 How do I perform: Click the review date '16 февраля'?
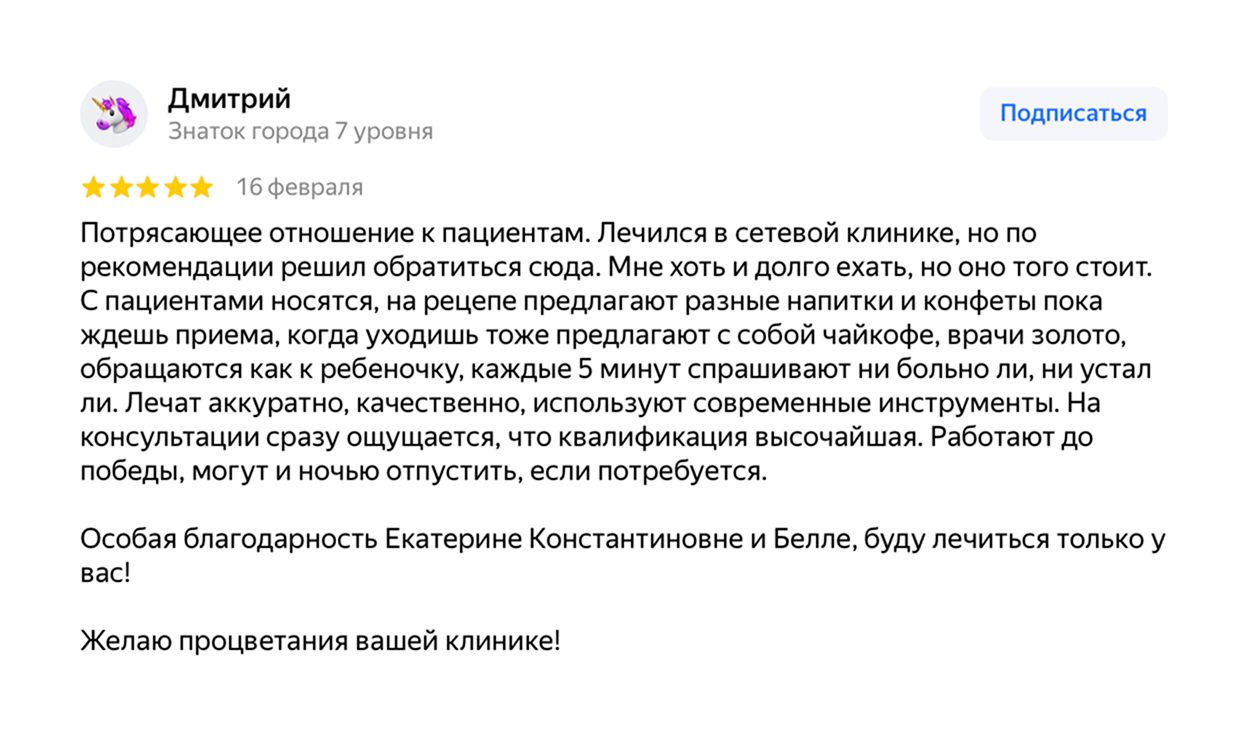click(x=299, y=187)
